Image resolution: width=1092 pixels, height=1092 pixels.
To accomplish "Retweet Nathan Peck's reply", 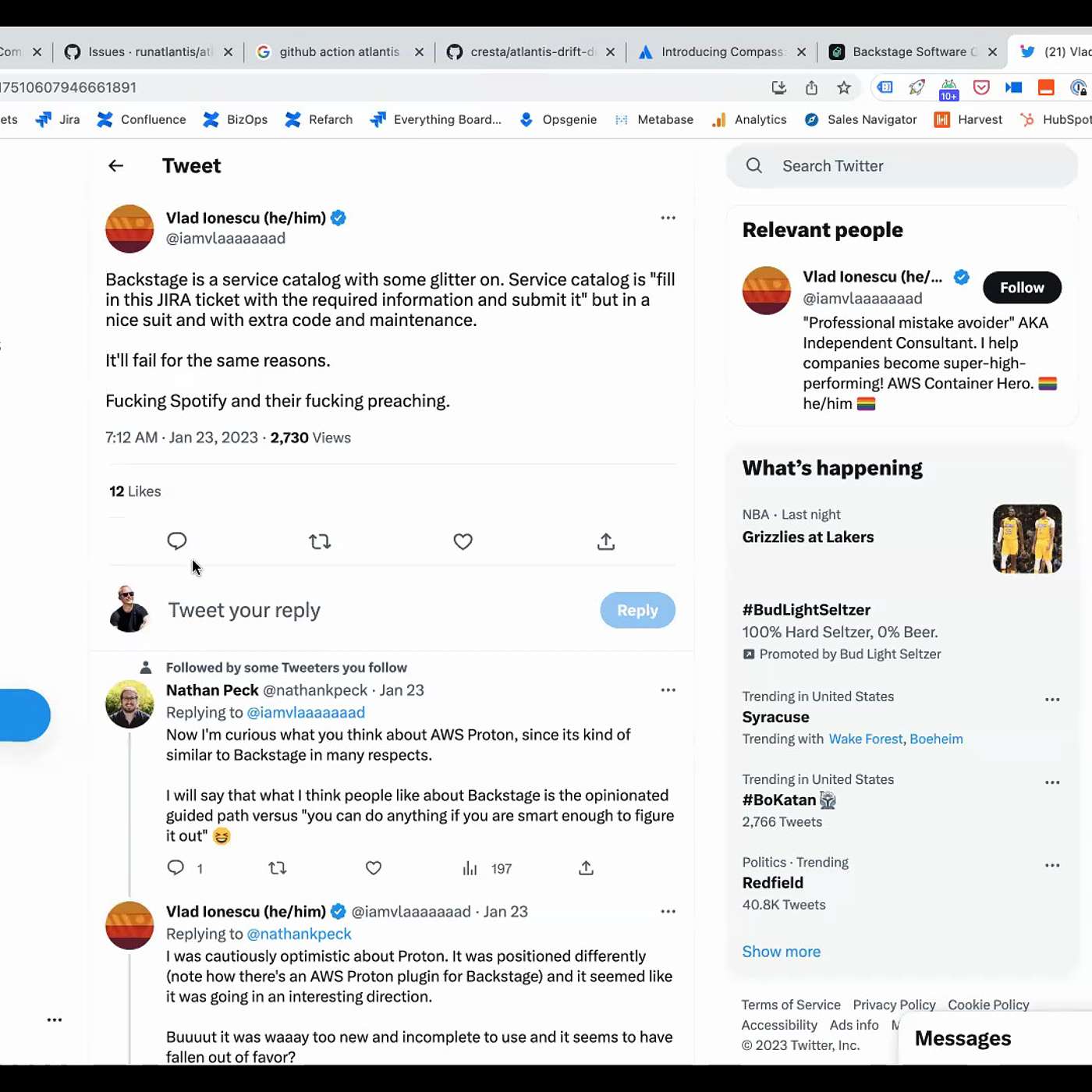I will 278,868.
